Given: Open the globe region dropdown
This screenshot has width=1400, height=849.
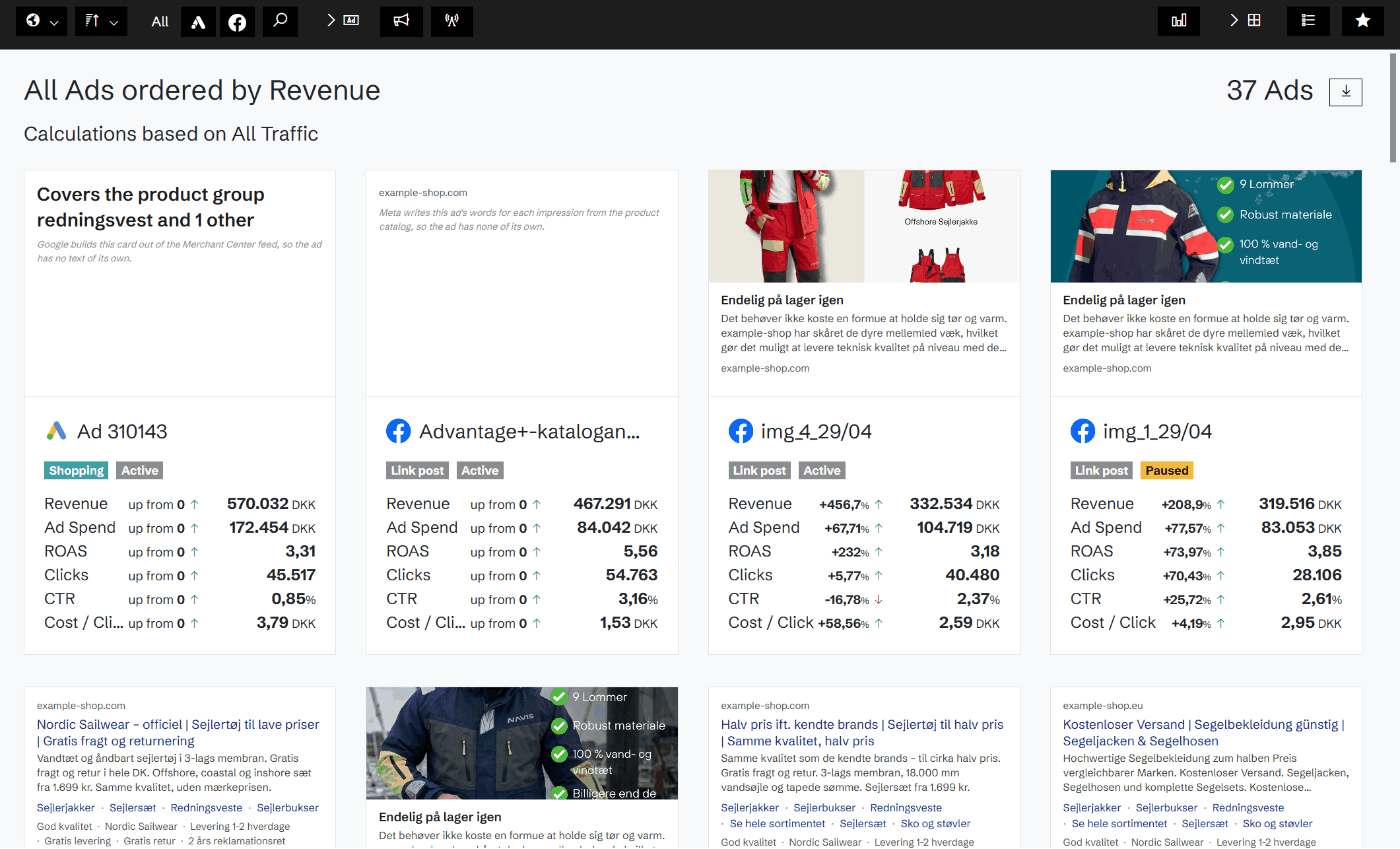Looking at the screenshot, I should (42, 21).
